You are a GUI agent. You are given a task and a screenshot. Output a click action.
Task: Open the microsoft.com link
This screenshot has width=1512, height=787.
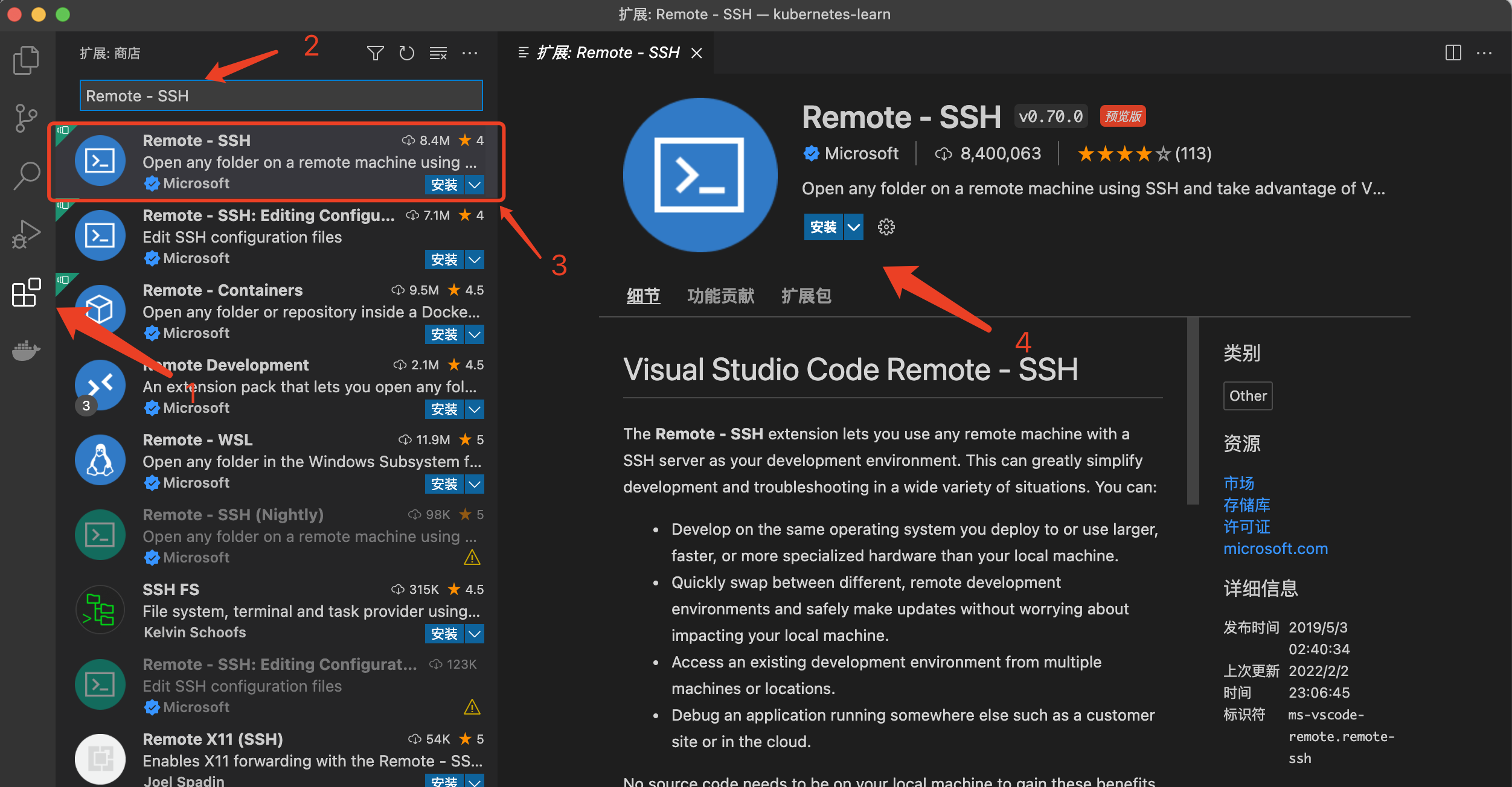click(x=1275, y=548)
